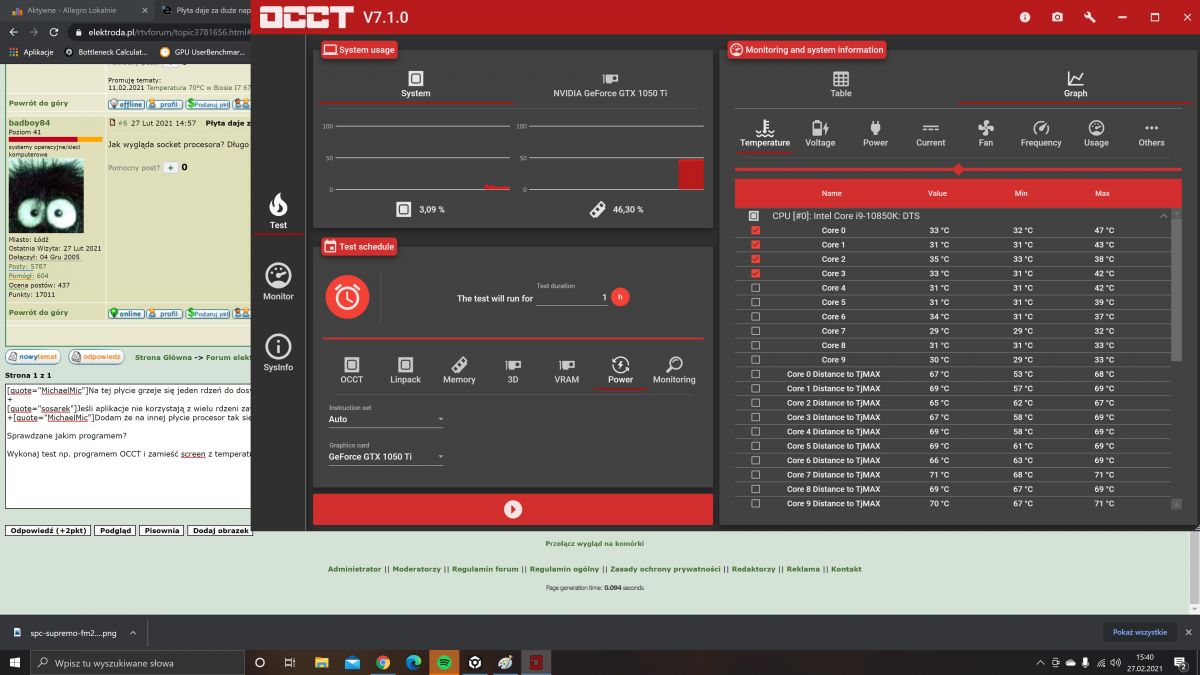Uncheck the Core 3 temperature checkbox
The image size is (1200, 675).
coord(755,273)
